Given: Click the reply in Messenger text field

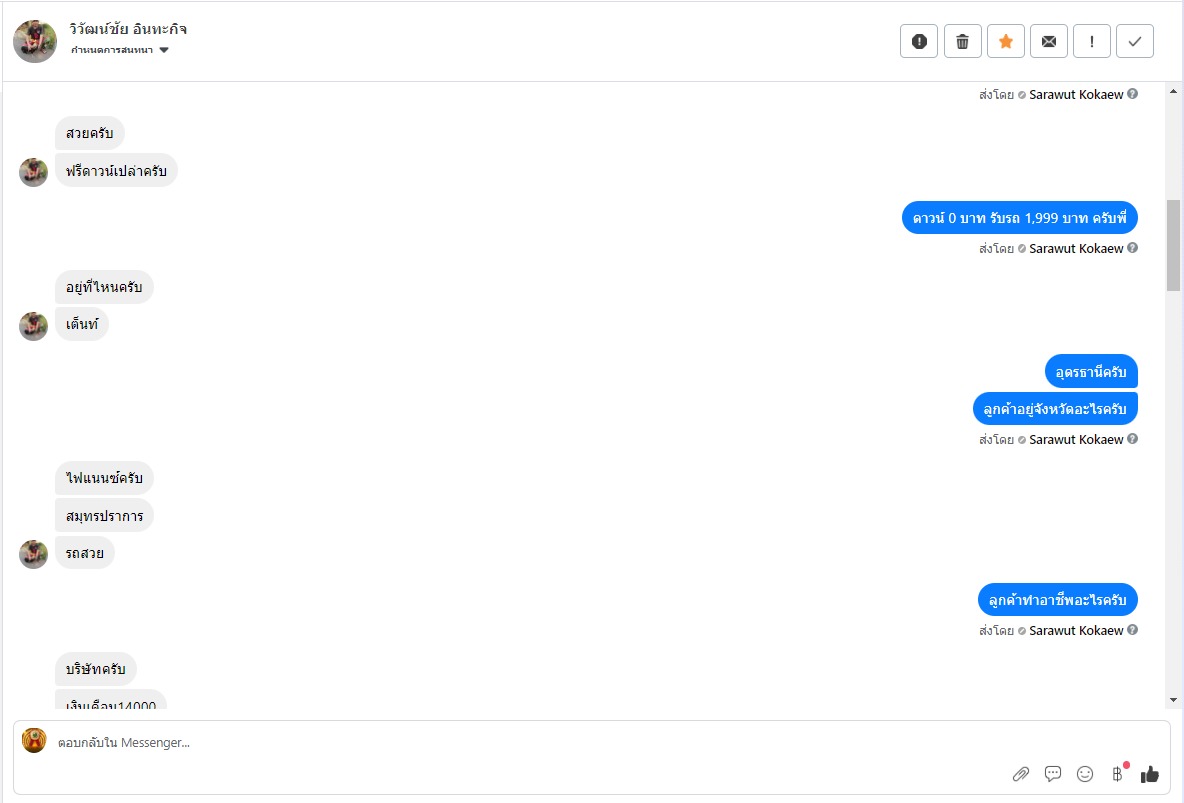Looking at the screenshot, I should pos(500,743).
